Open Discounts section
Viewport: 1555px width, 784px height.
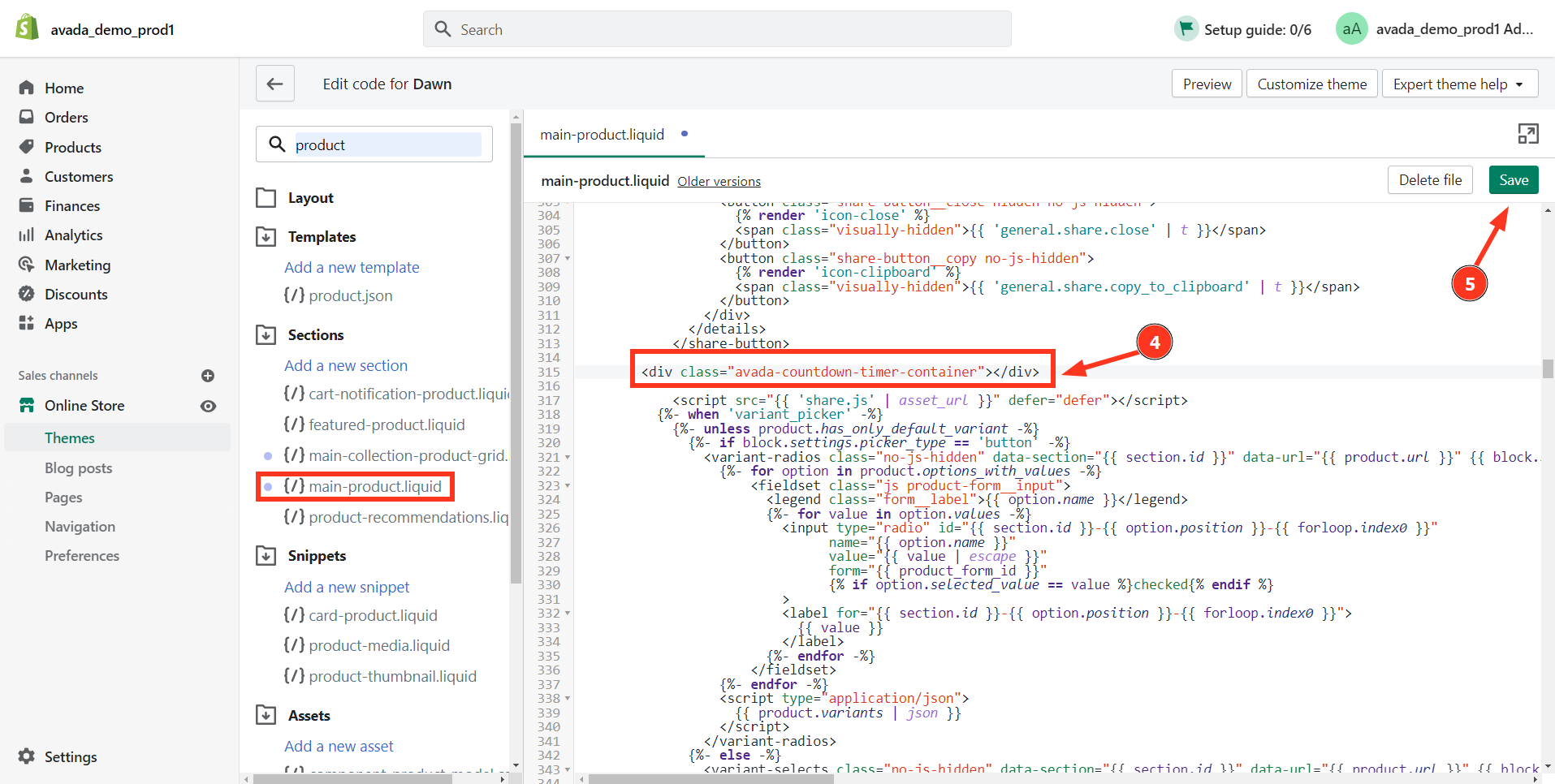click(x=76, y=294)
